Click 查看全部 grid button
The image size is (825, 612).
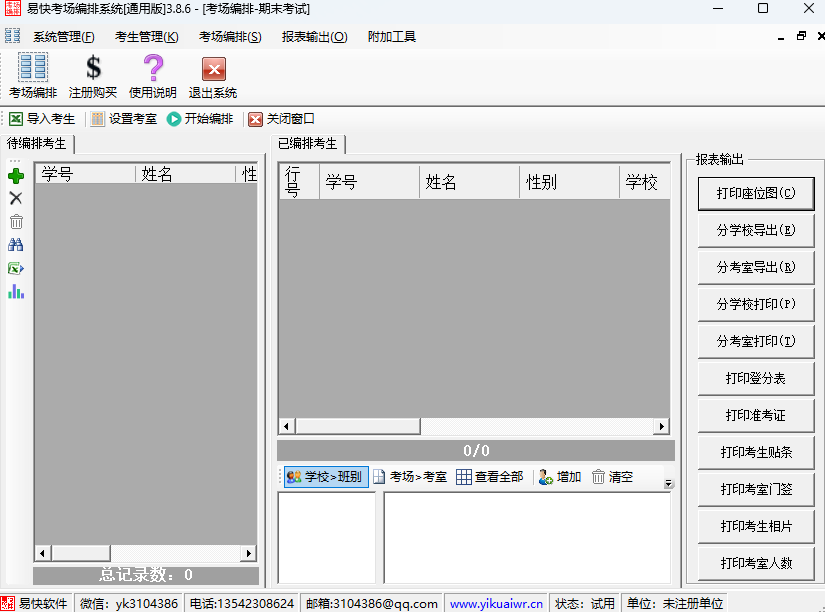[490, 477]
